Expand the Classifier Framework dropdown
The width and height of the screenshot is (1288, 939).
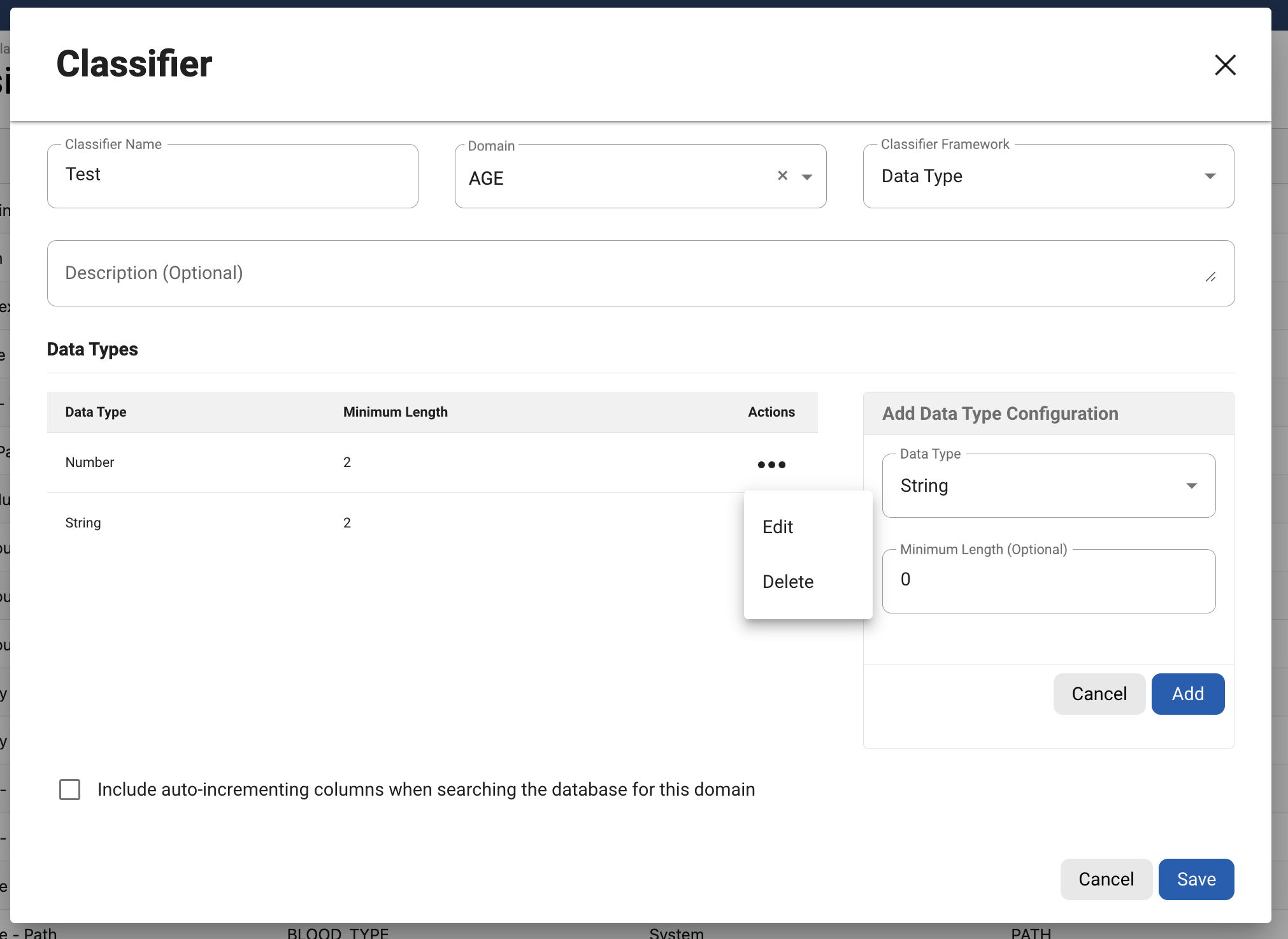pos(1210,176)
